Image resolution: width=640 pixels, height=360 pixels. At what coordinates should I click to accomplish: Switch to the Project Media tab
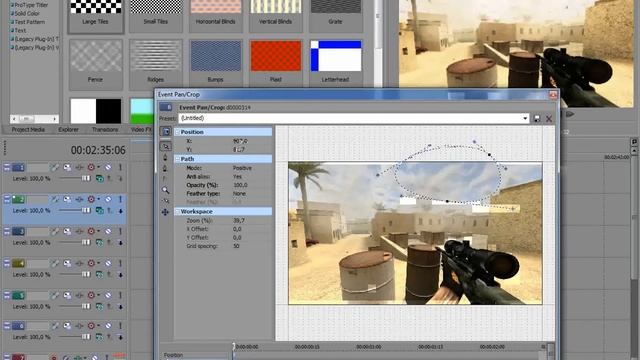[x=28, y=129]
